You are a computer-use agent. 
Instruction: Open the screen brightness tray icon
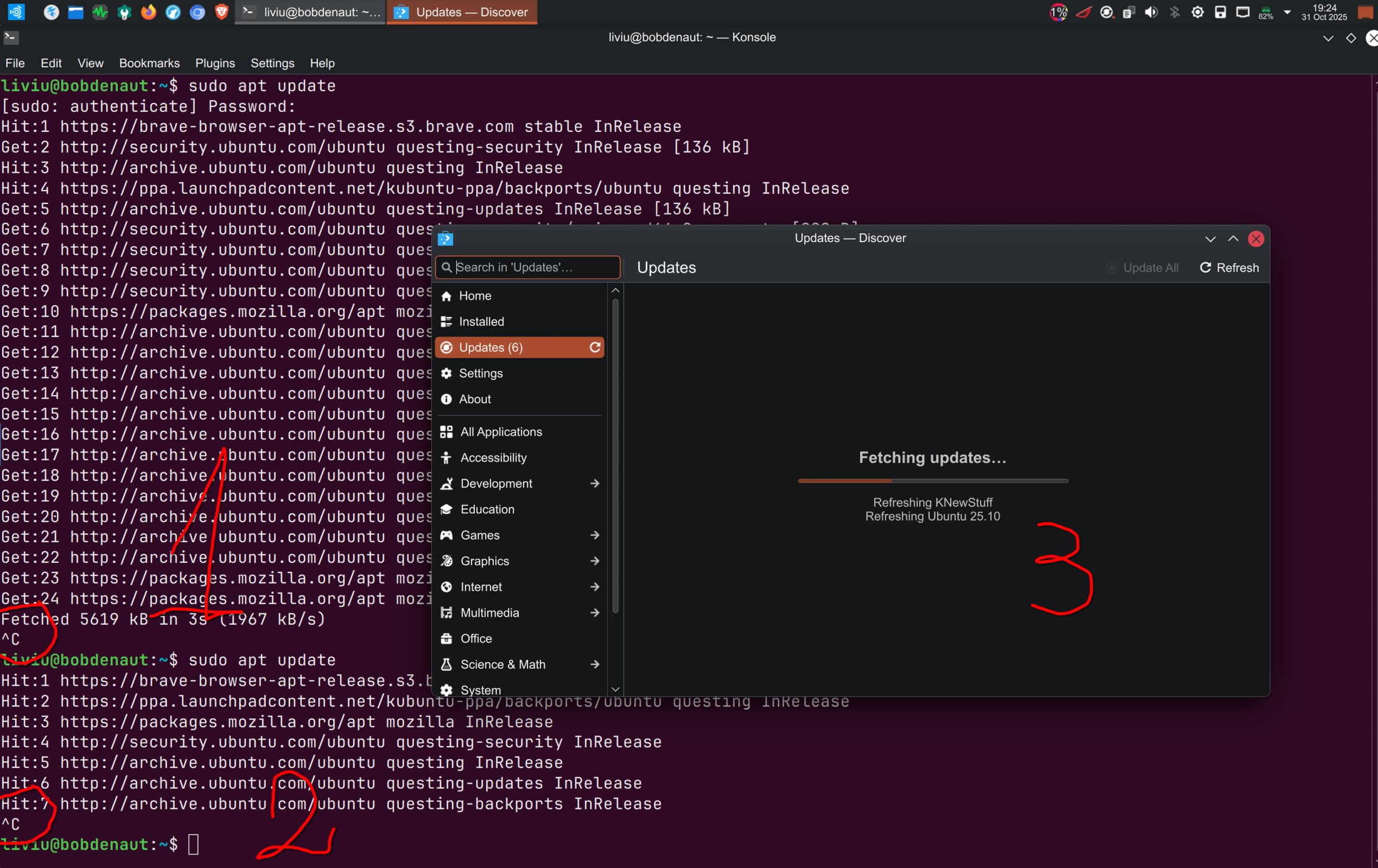click(x=1197, y=12)
